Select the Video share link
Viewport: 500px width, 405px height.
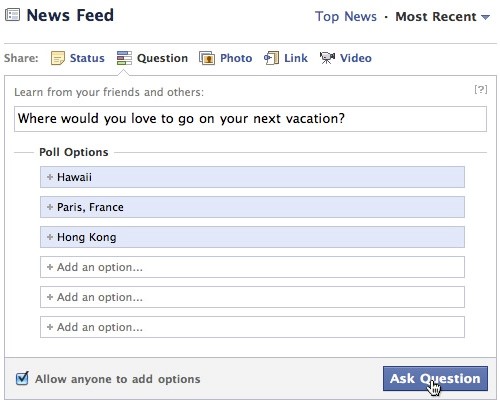(356, 58)
